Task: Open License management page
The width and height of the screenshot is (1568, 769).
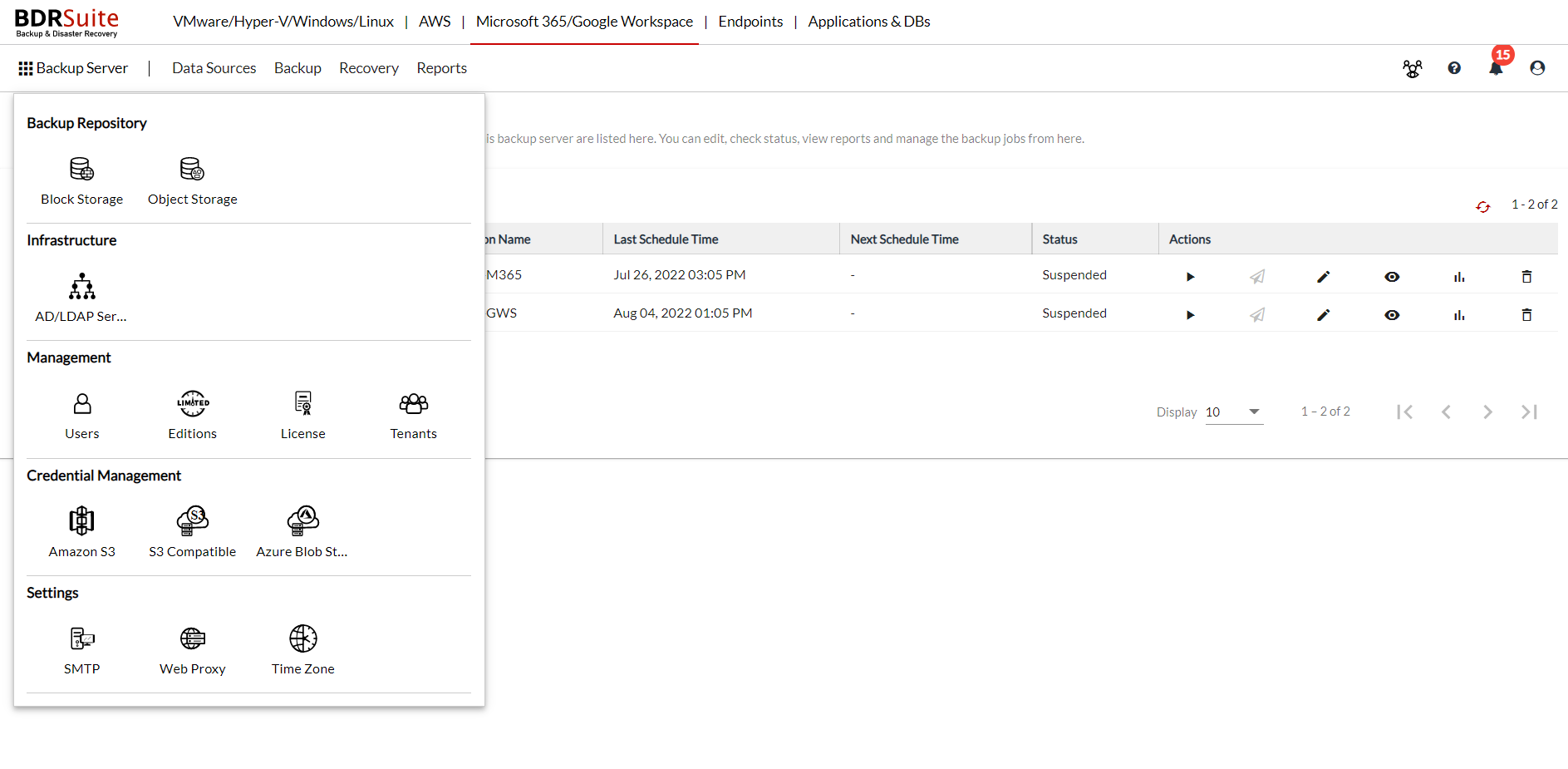Action: pos(302,415)
